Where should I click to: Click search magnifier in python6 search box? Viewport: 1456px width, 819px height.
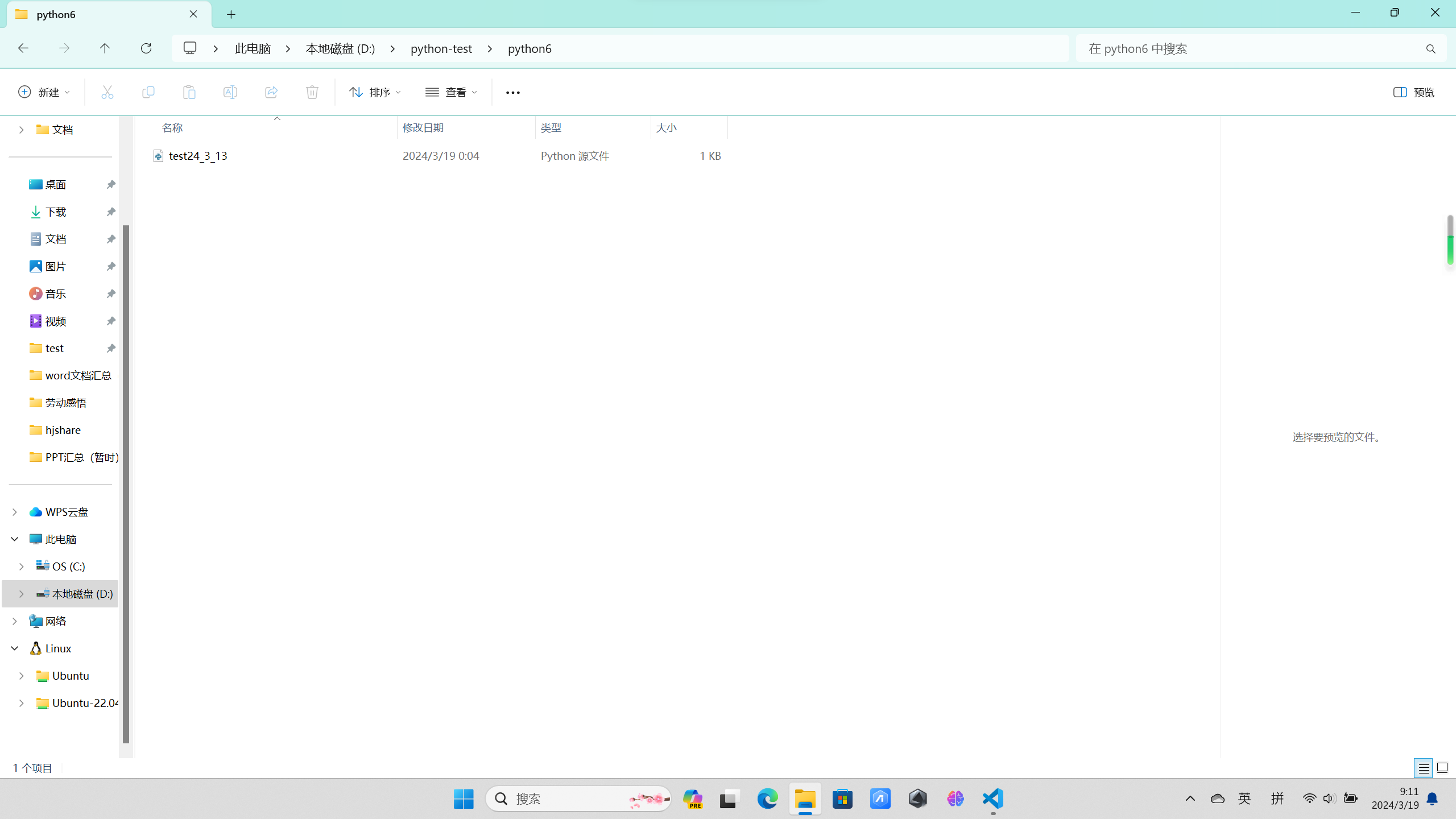(x=1430, y=49)
